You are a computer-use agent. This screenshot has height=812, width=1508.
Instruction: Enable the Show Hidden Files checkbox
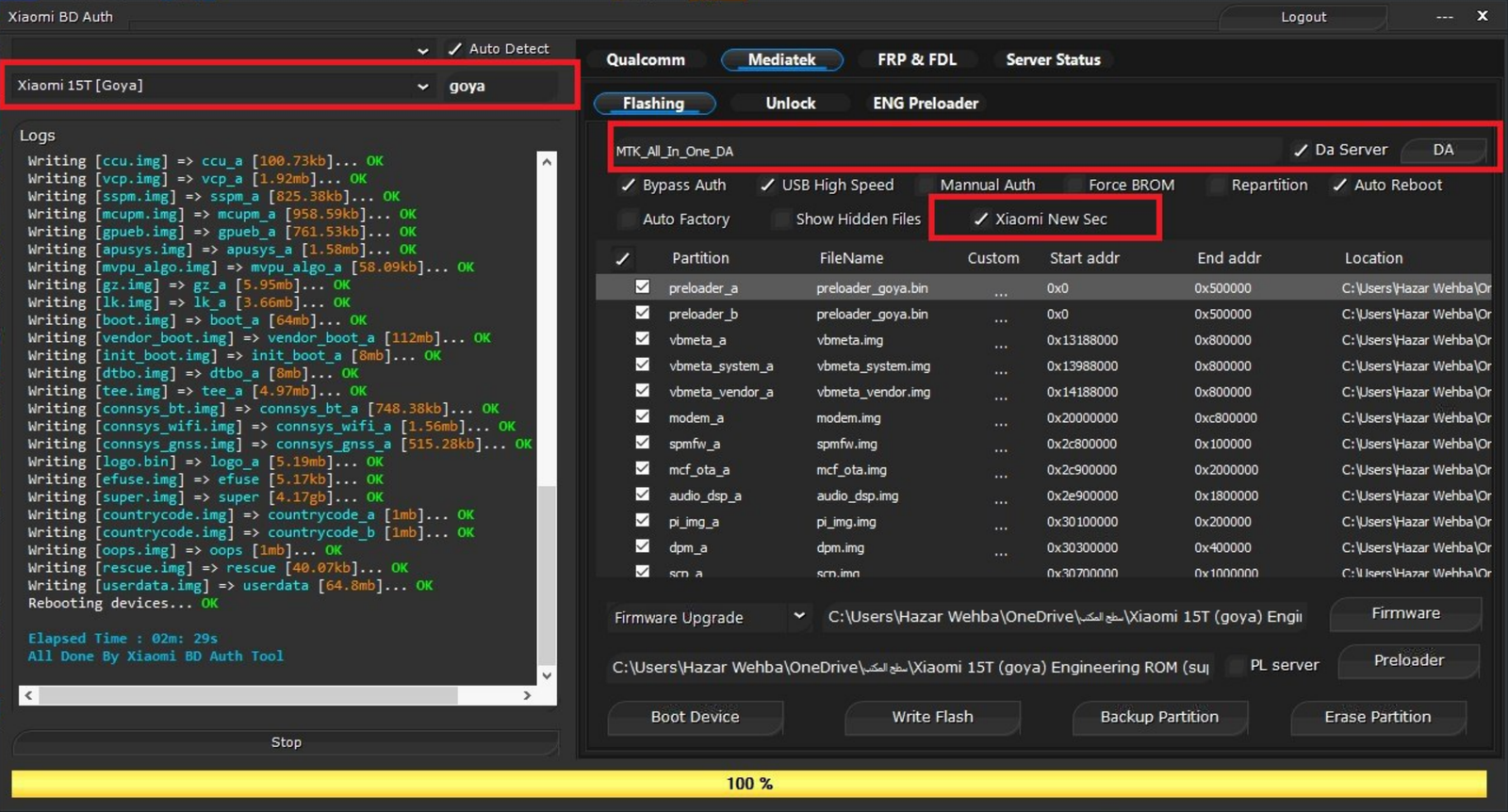781,219
